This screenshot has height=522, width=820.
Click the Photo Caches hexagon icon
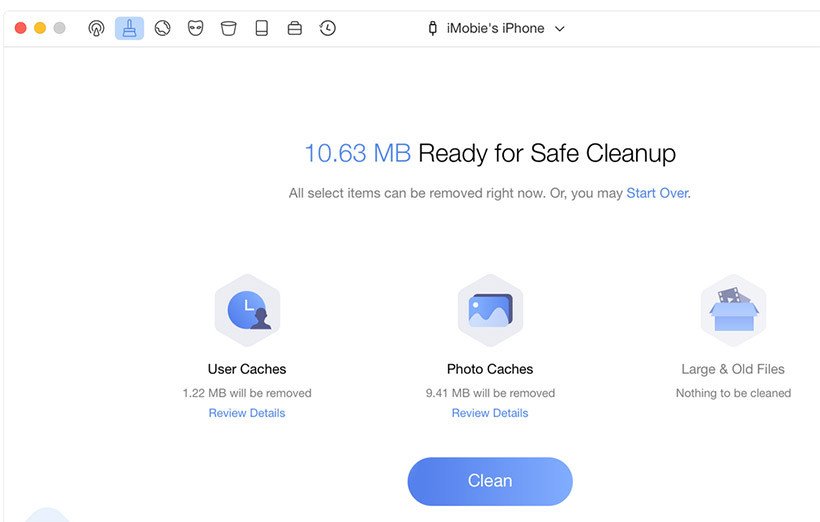[490, 310]
